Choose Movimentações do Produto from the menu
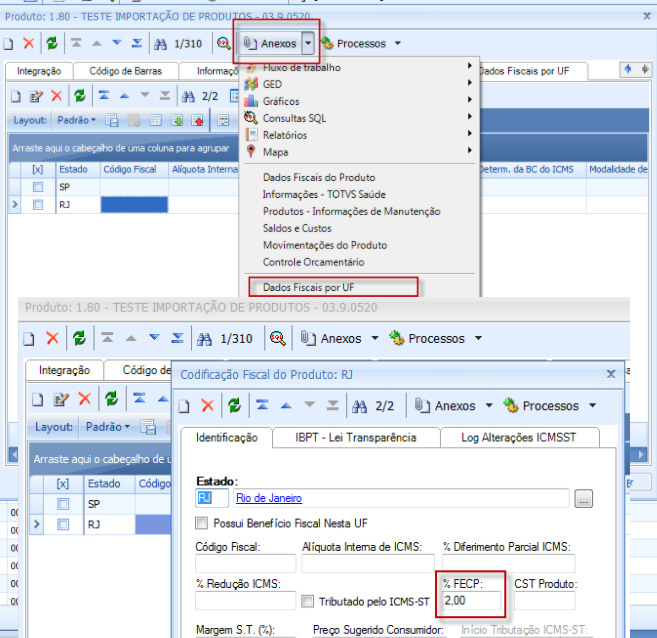Image resolution: width=657 pixels, height=638 pixels. pyautogui.click(x=325, y=245)
